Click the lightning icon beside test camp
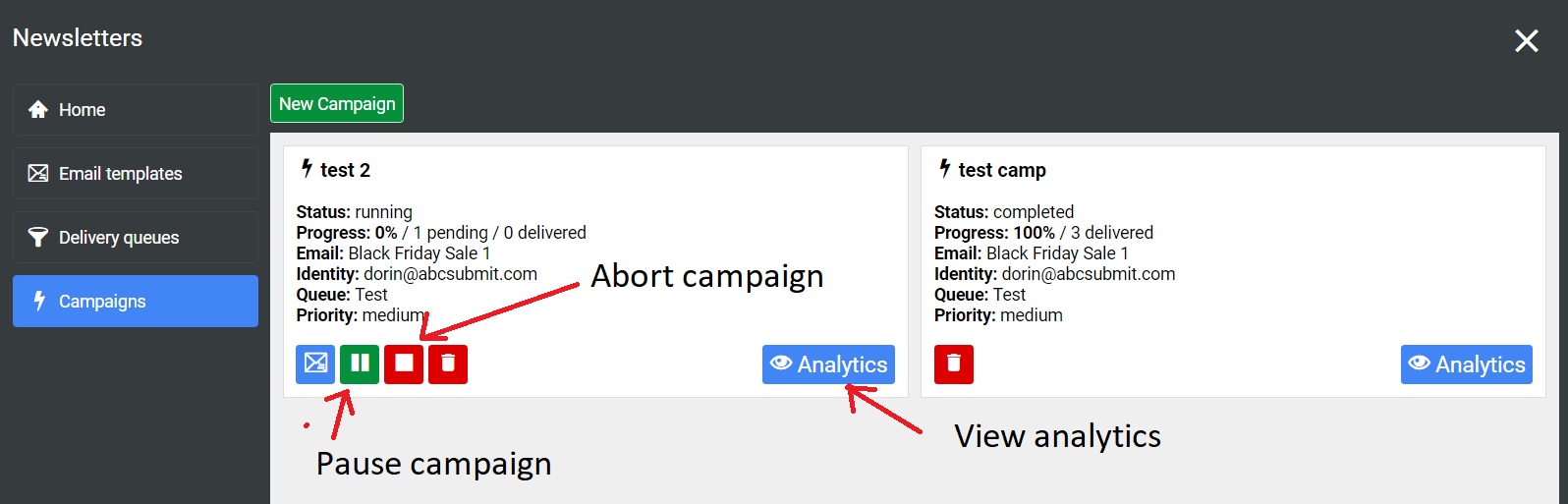 pos(945,169)
